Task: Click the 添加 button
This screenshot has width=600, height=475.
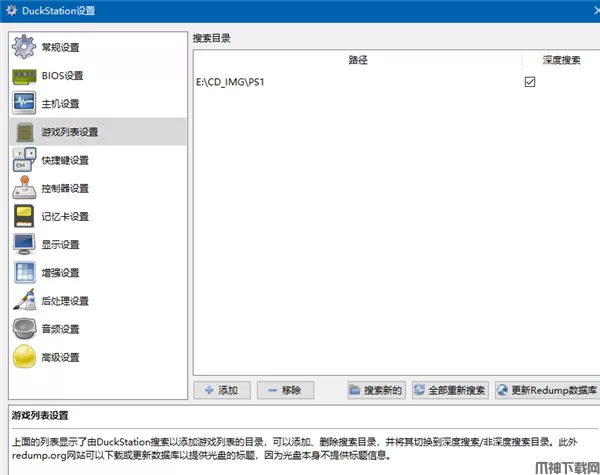Action: tap(222, 390)
